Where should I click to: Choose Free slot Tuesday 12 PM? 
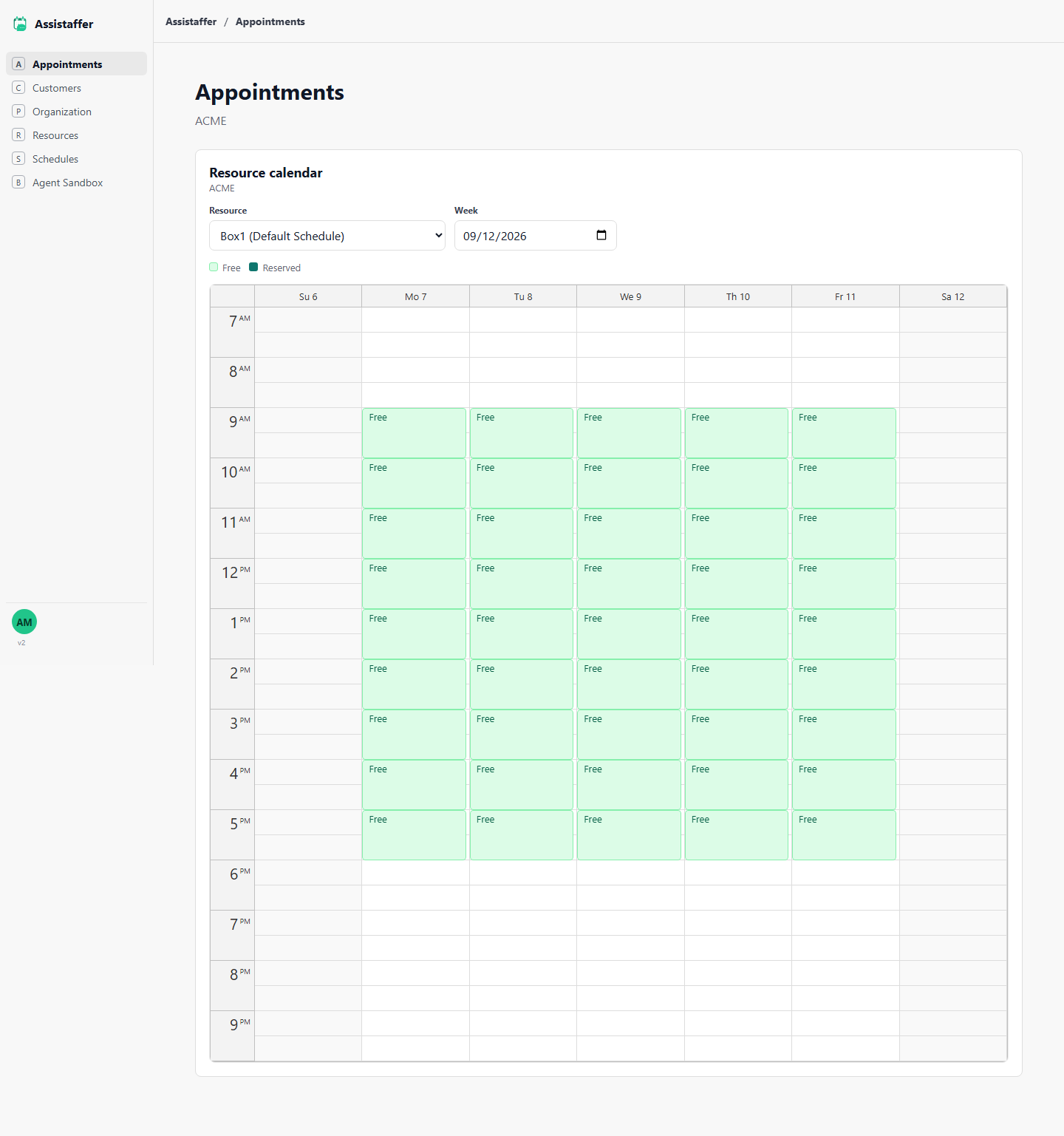(522, 584)
